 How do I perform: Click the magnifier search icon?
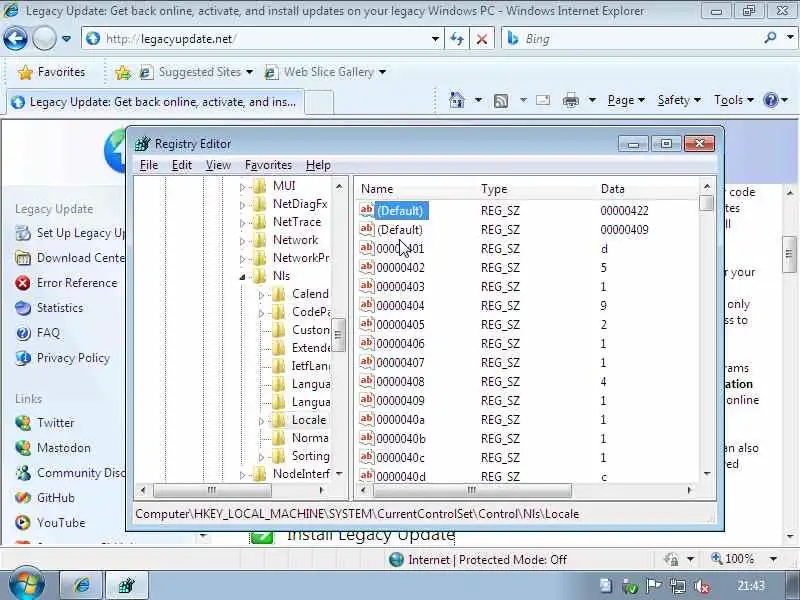click(x=770, y=38)
